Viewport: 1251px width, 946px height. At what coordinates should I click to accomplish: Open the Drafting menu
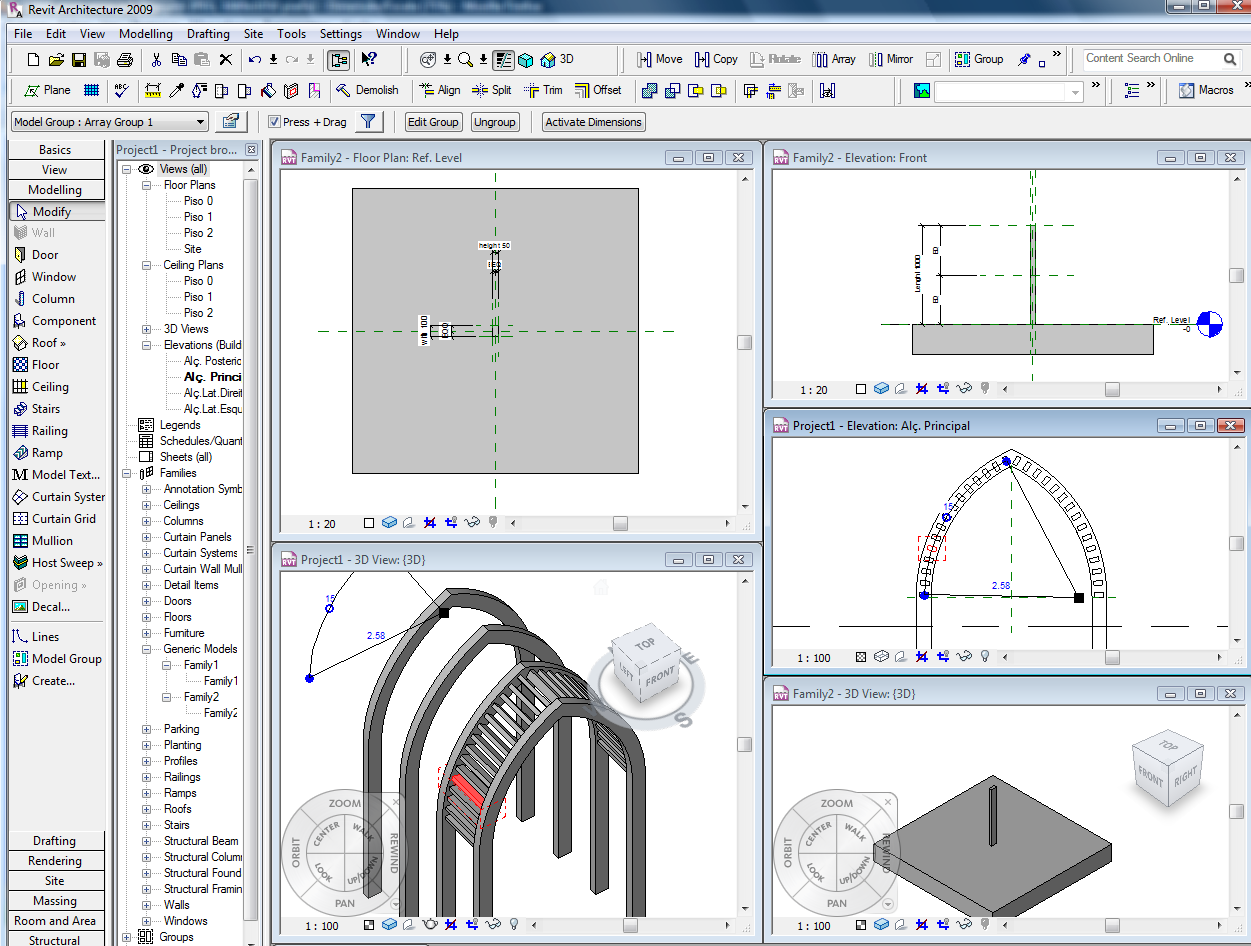tap(208, 33)
